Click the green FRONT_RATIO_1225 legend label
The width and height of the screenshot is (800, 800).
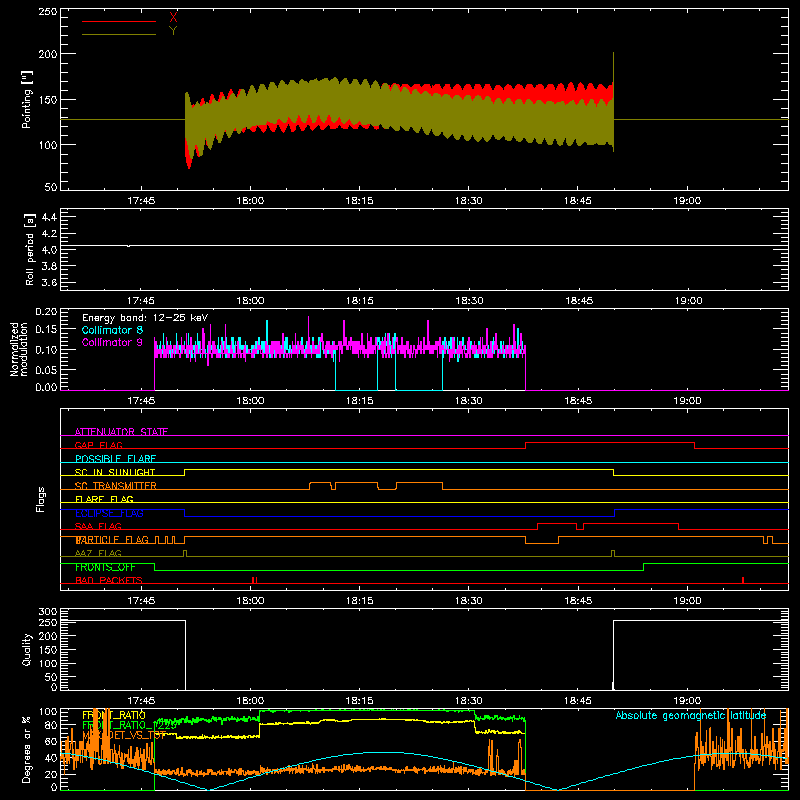(130, 725)
